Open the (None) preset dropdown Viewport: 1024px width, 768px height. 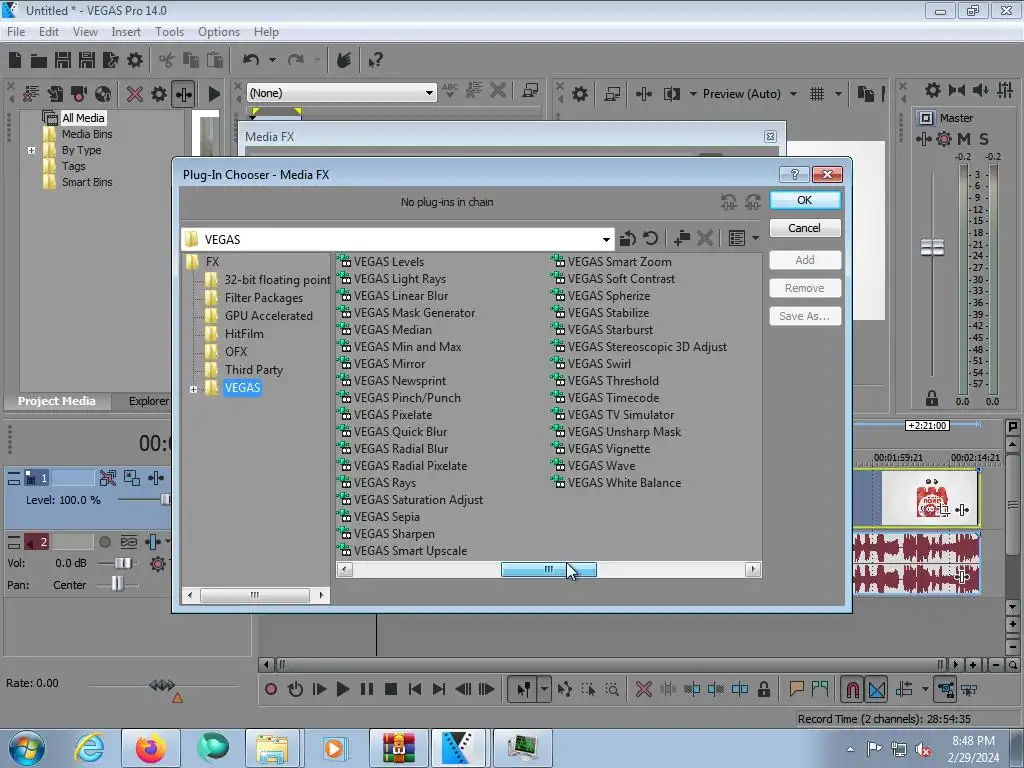point(429,93)
